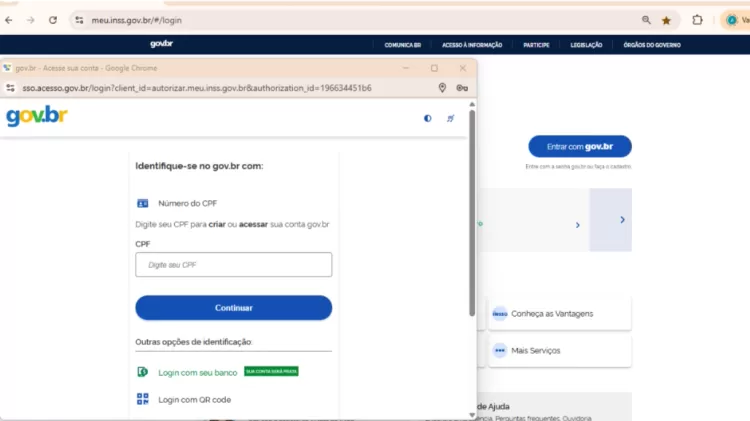Viewport: 750px width, 421px height.
Task: Focus the CPF input field
Action: pos(233,265)
